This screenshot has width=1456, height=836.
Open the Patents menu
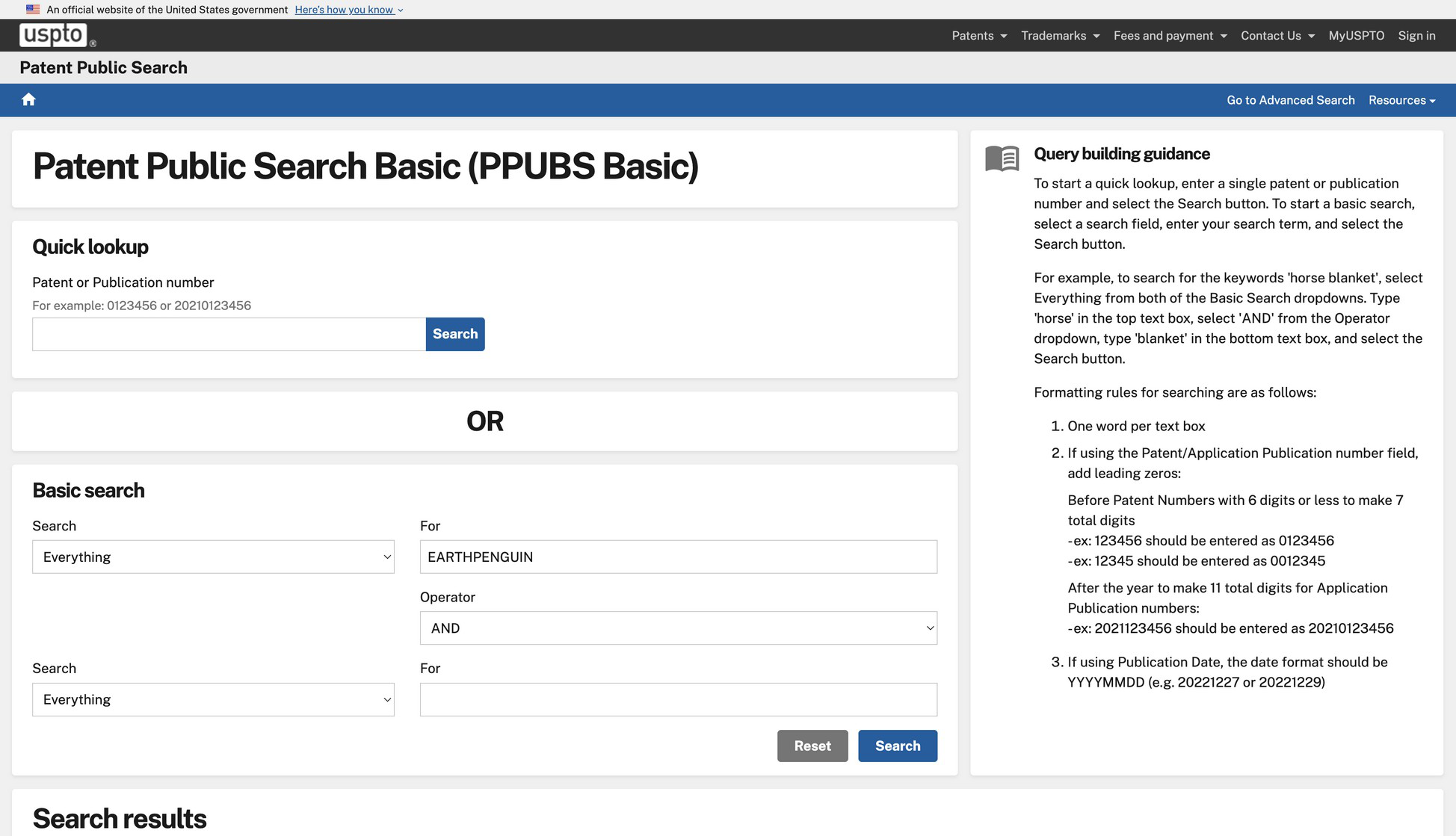979,35
